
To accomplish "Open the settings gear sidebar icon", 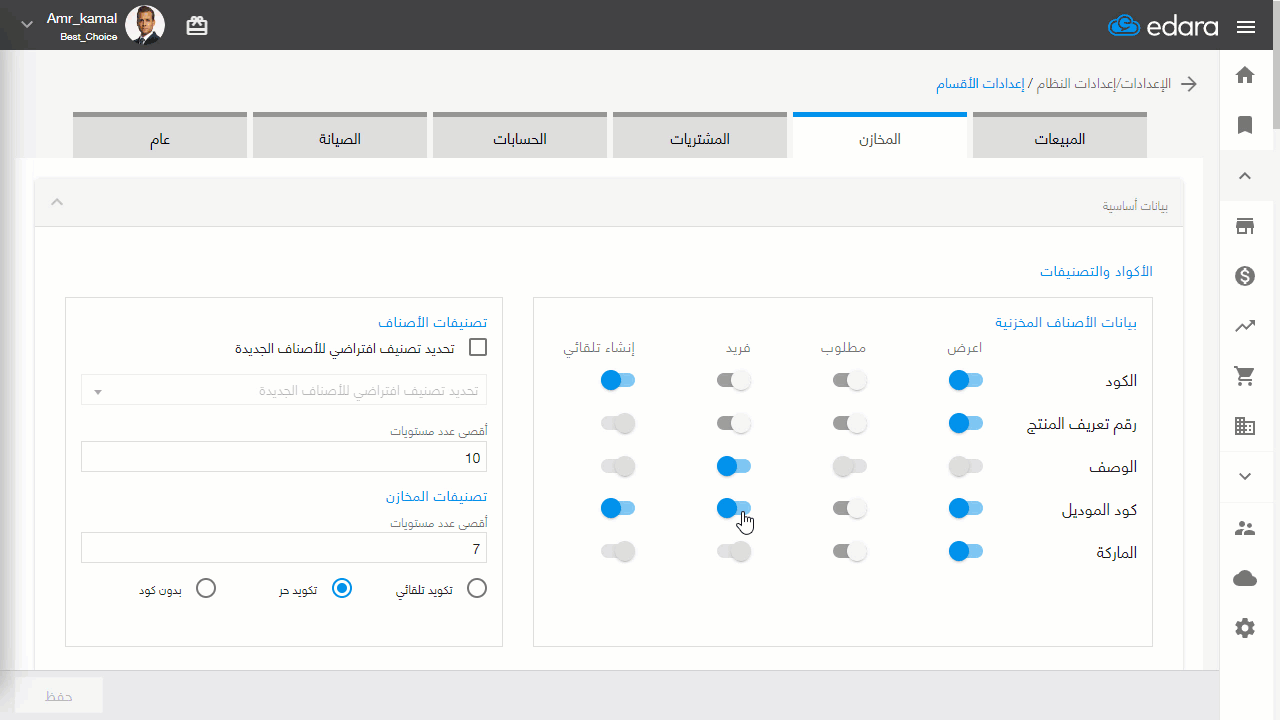I will pos(1245,628).
